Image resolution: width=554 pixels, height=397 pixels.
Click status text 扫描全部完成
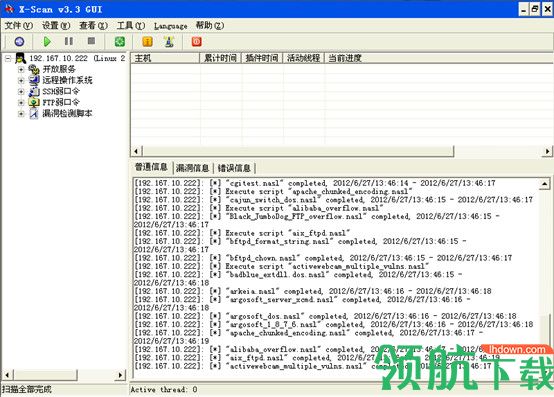pyautogui.click(x=27, y=390)
